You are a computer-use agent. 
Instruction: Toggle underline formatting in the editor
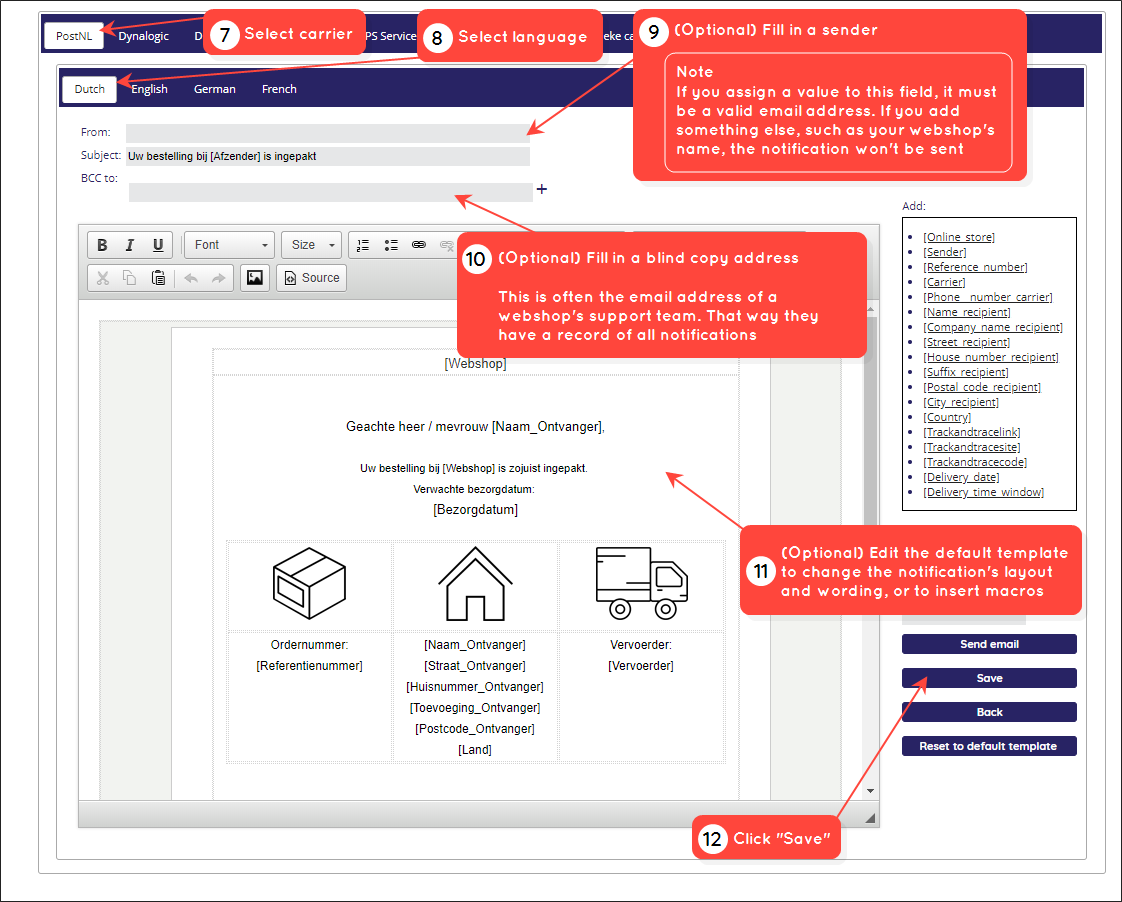pyautogui.click(x=158, y=245)
